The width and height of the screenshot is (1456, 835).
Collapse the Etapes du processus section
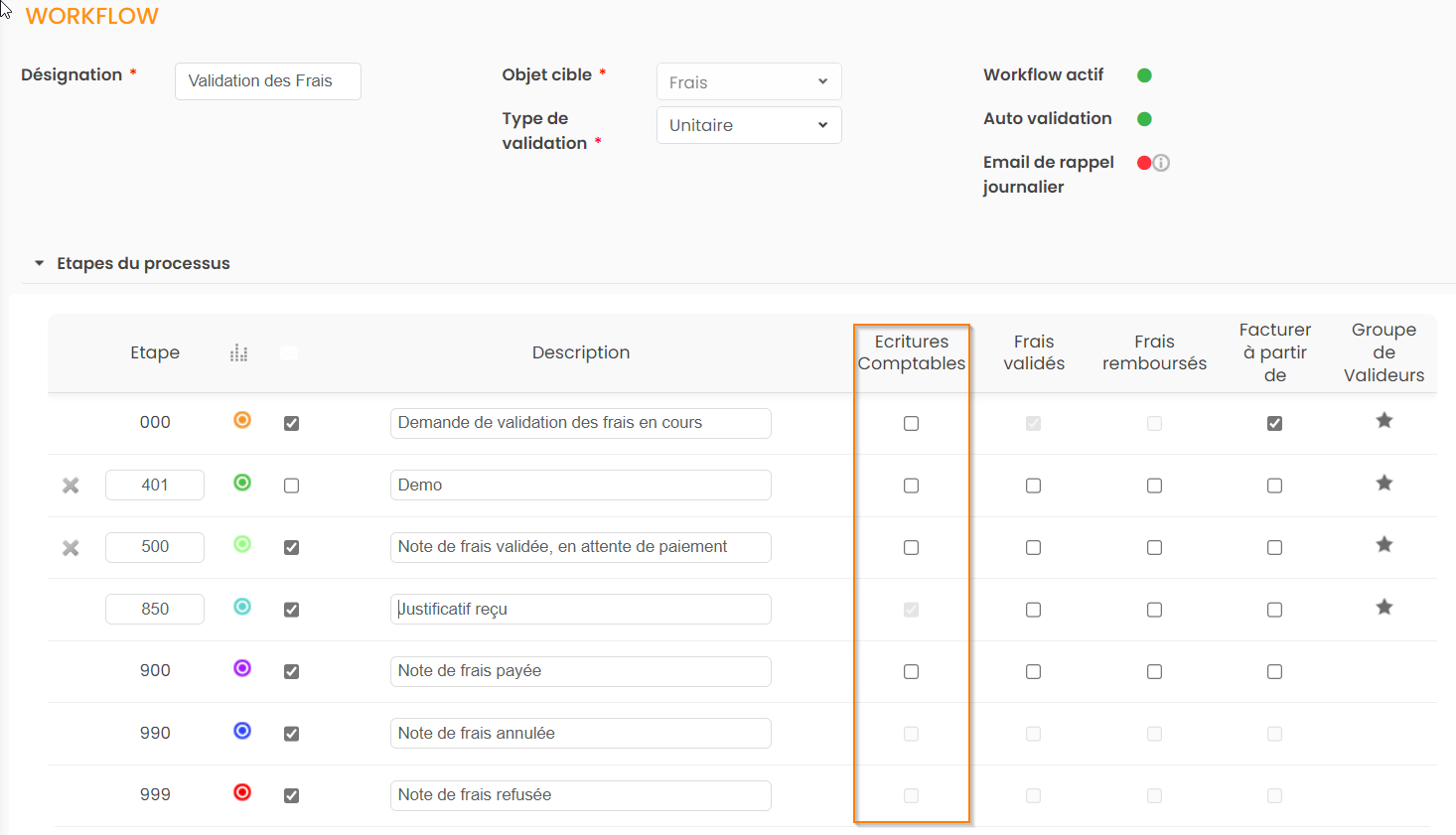click(x=40, y=264)
